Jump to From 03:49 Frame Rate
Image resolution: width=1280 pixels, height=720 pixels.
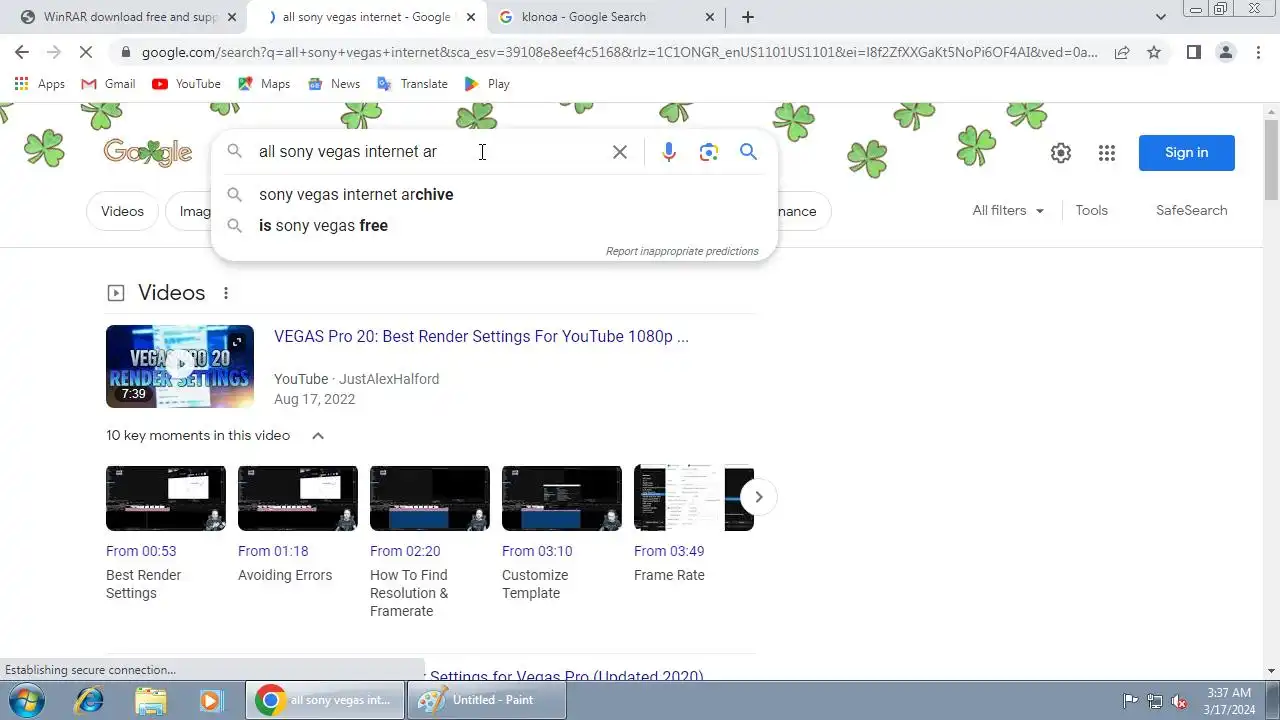[669, 551]
